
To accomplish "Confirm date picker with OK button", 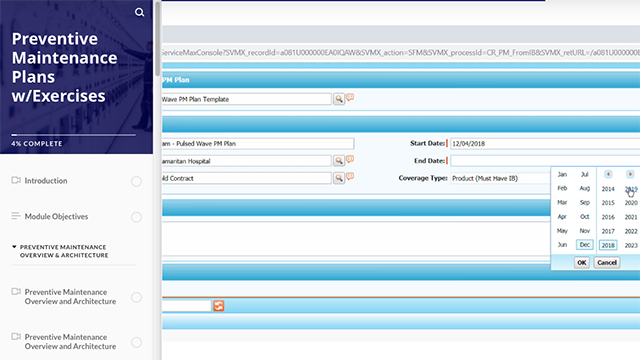I will pos(582,262).
